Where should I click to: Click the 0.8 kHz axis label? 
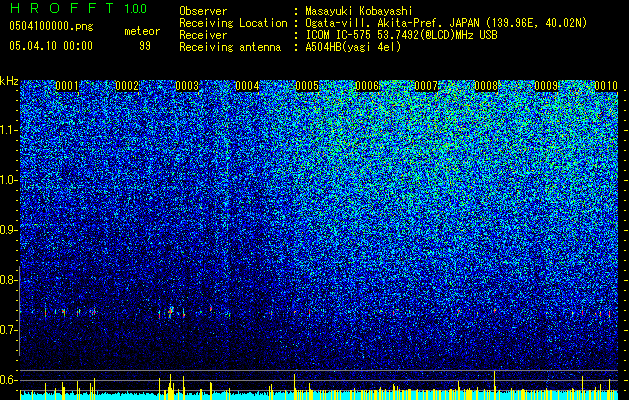pos(7,280)
